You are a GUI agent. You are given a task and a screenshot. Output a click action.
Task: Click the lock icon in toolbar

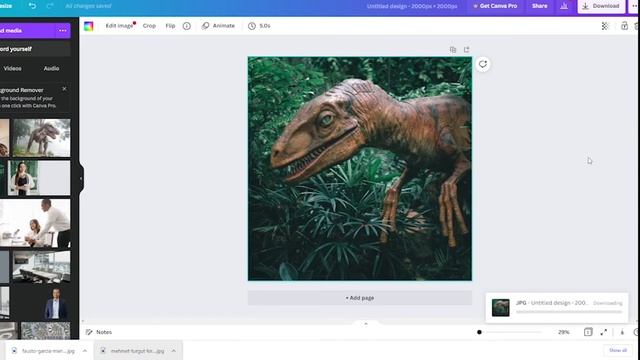point(624,26)
